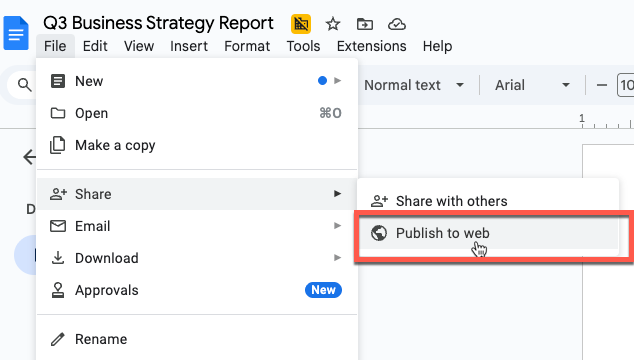Screen dimensions: 634x360
Task: Click the New badge beside Approvals
Action: coord(323,290)
